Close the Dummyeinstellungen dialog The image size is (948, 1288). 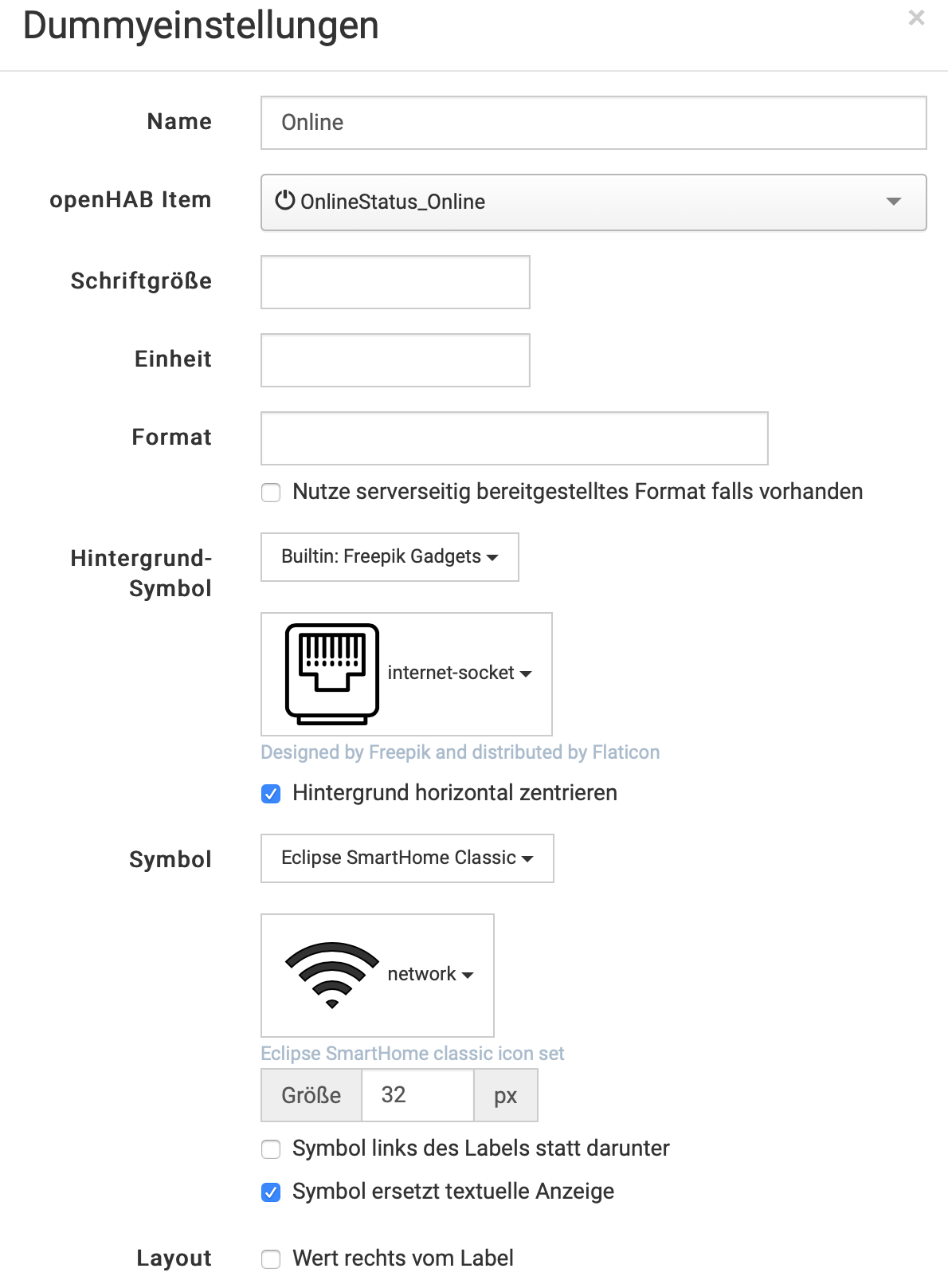click(916, 18)
